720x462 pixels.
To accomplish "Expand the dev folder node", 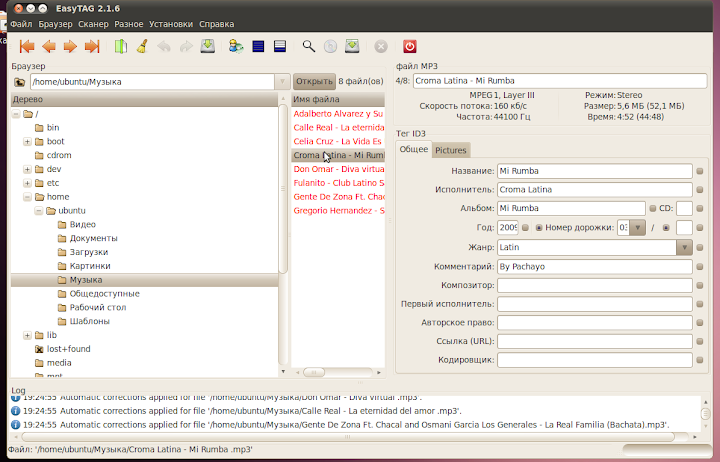I will pyautogui.click(x=28, y=169).
